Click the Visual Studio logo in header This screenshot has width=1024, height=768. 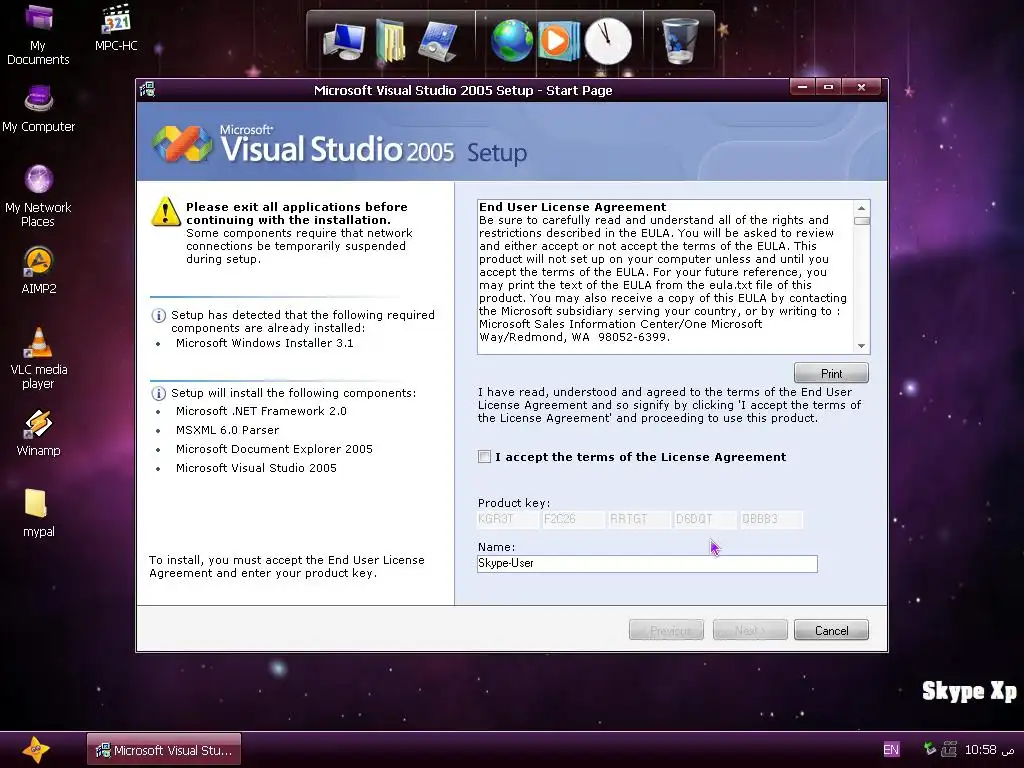(182, 144)
